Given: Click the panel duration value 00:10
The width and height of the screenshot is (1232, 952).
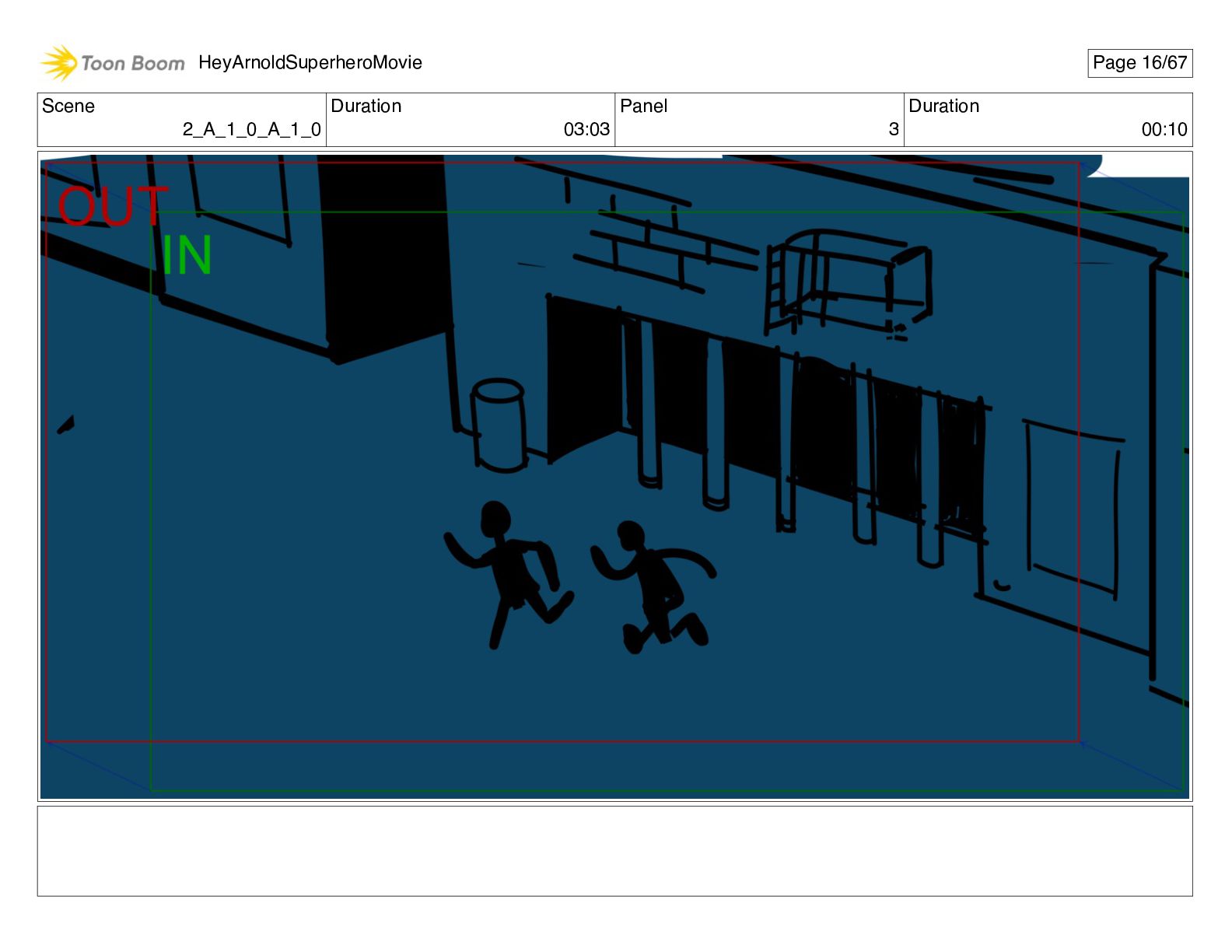Looking at the screenshot, I should 1164,129.
